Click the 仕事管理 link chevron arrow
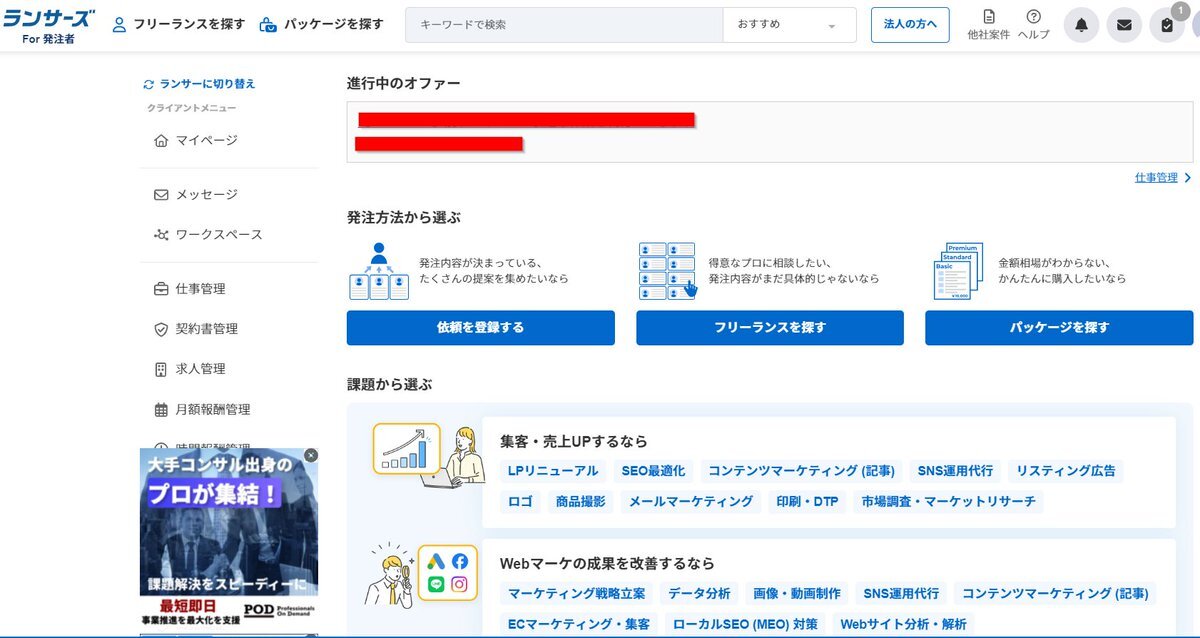Screen dimensions: 1200x638 [x=1188, y=178]
